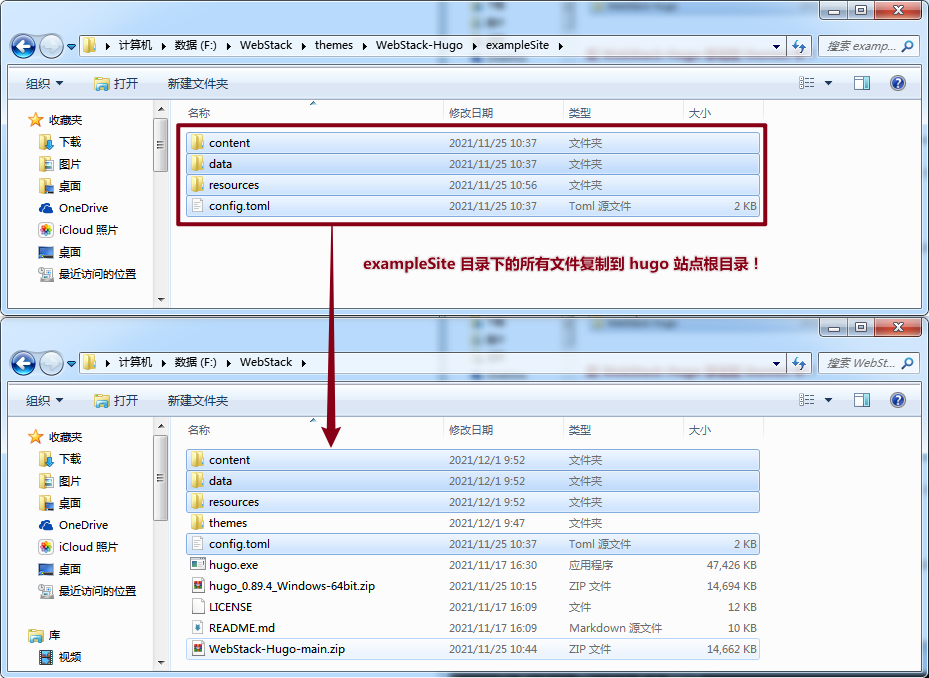Sort by 类型 column in lower WebStack window

[579, 430]
